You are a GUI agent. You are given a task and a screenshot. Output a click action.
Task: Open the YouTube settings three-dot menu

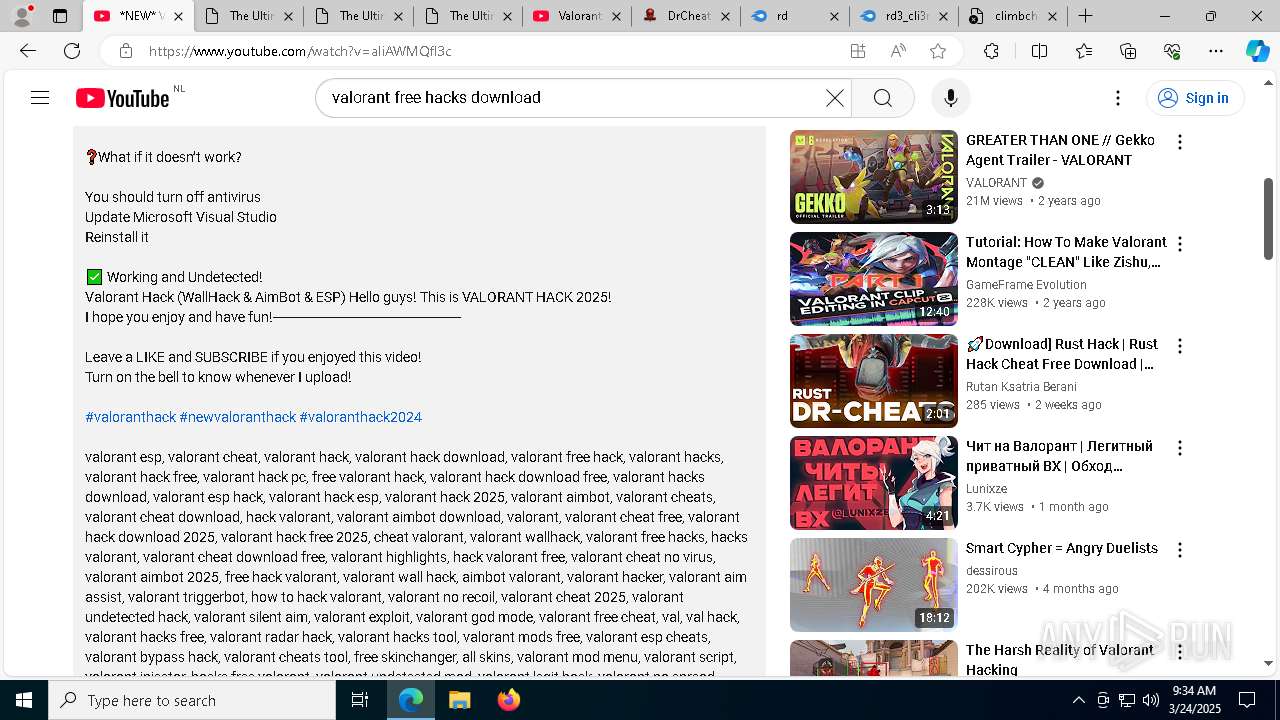point(1118,97)
